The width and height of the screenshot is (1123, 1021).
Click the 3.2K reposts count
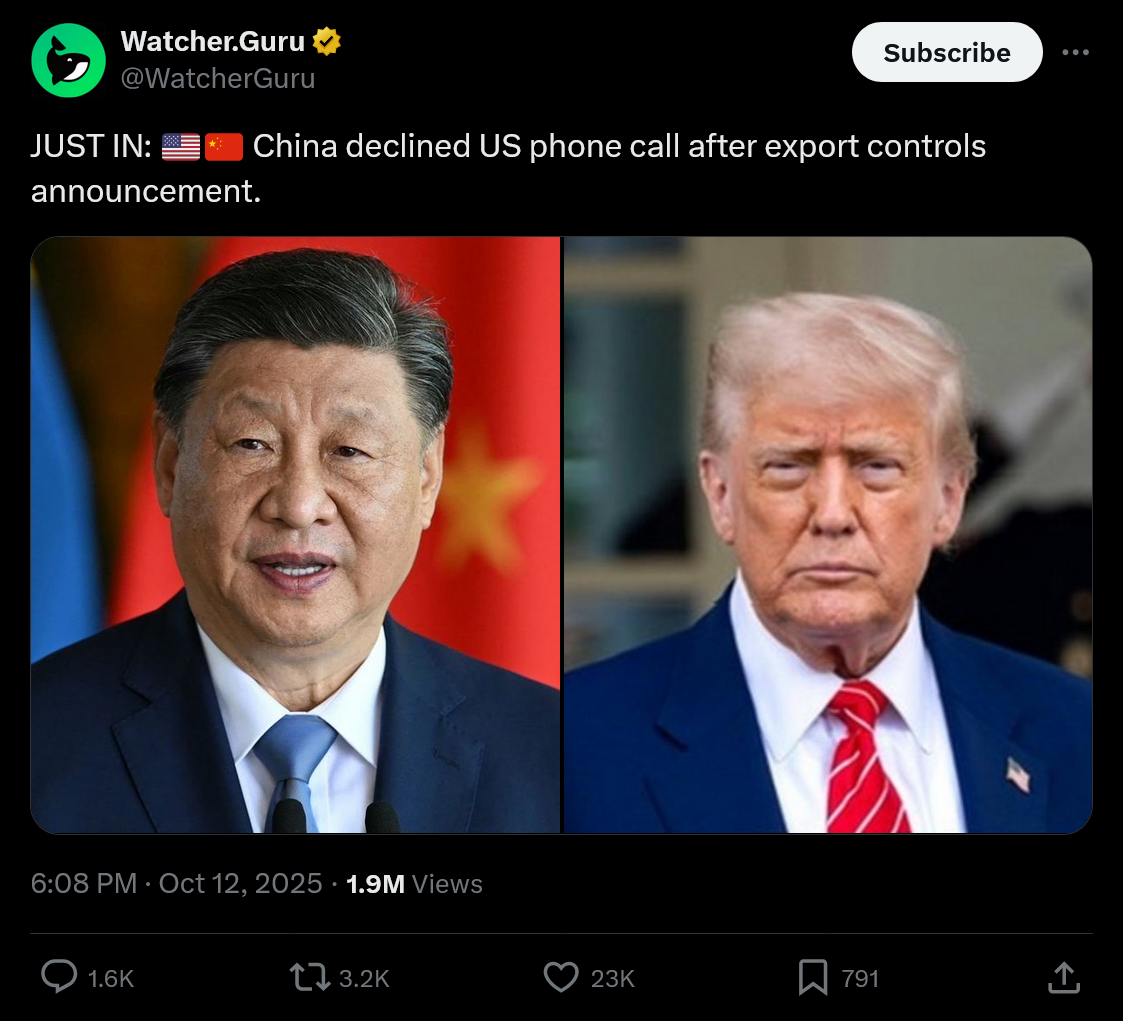[364, 979]
